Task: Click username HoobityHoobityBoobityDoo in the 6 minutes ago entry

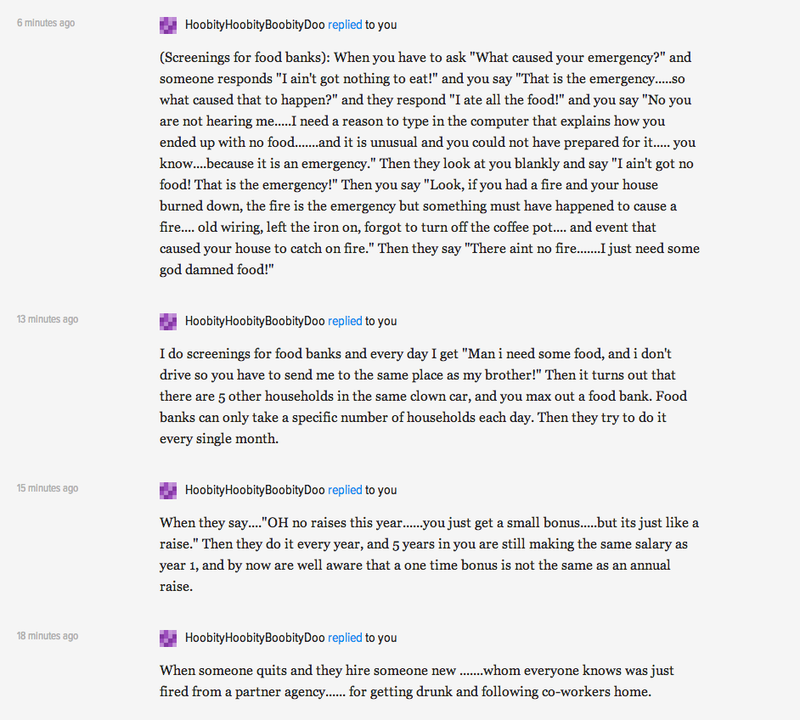Action: coord(255,25)
